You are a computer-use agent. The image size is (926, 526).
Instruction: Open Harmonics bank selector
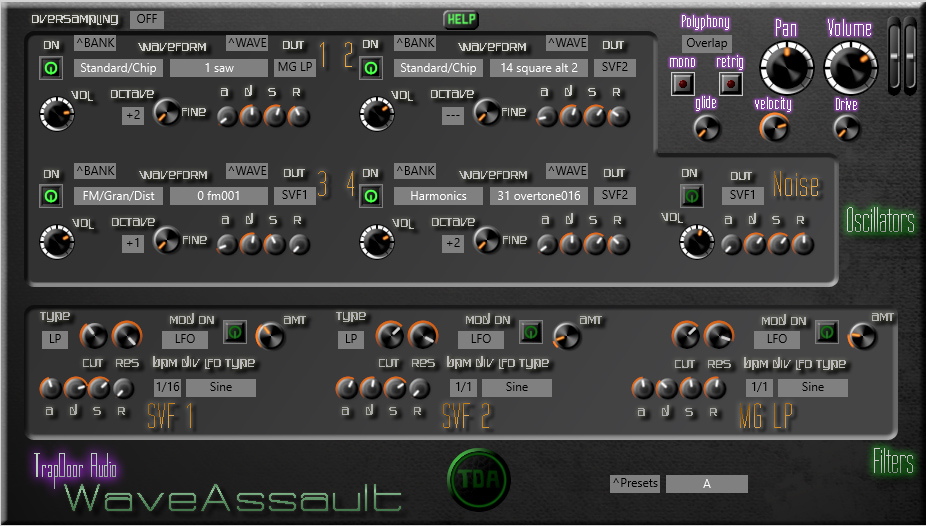point(438,196)
